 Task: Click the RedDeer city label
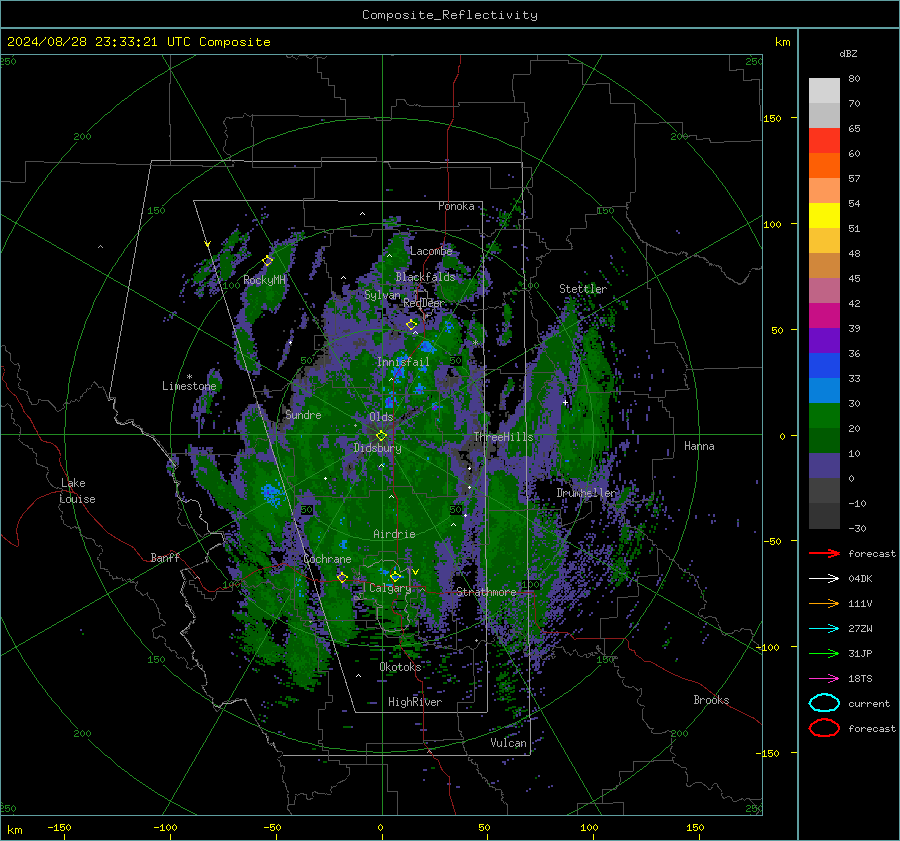(x=424, y=303)
